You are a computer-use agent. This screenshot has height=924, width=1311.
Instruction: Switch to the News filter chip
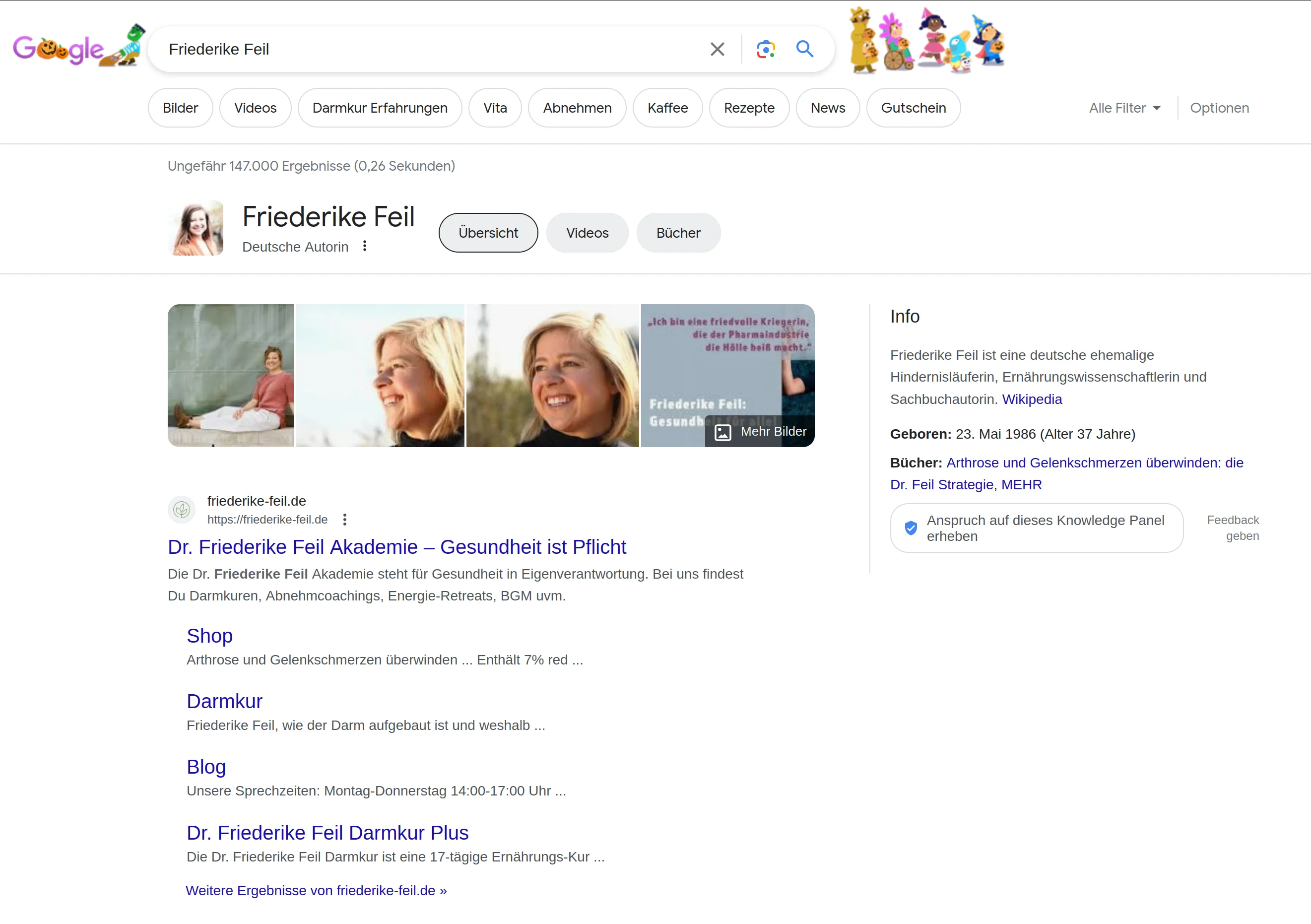coord(827,108)
